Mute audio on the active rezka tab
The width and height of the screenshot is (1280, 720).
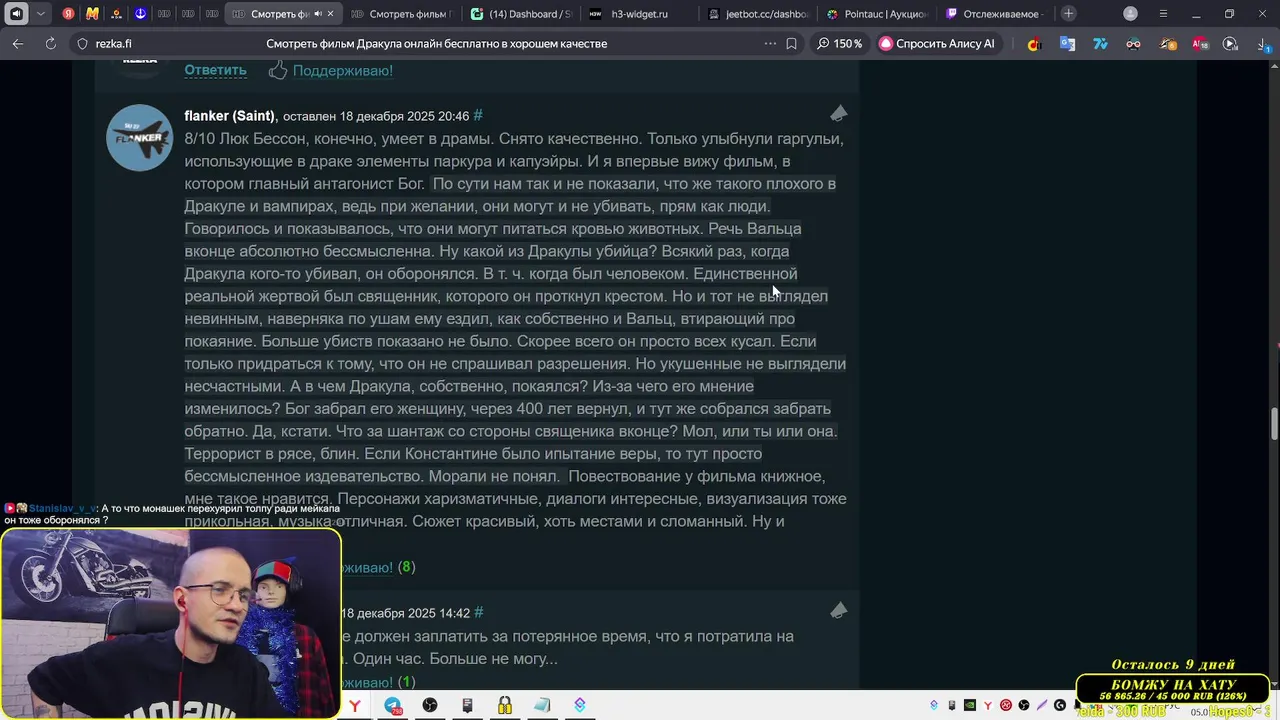click(318, 14)
